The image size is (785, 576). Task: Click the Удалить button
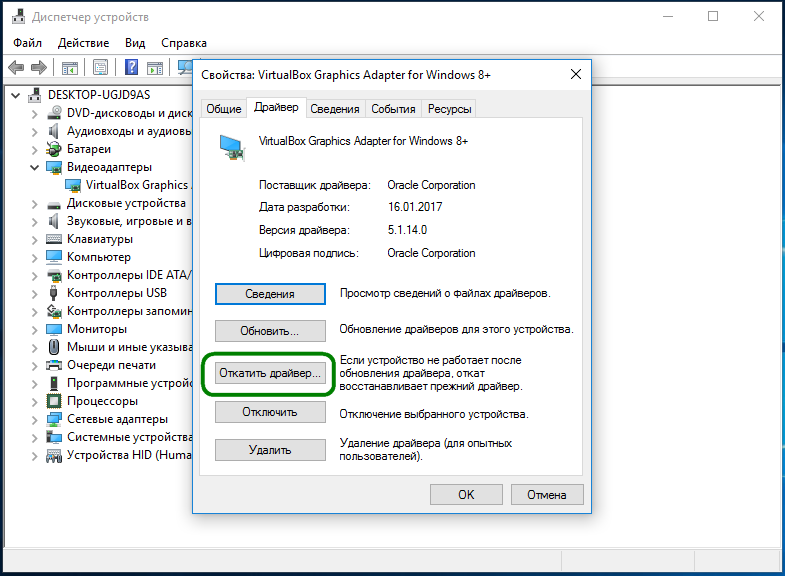point(270,450)
